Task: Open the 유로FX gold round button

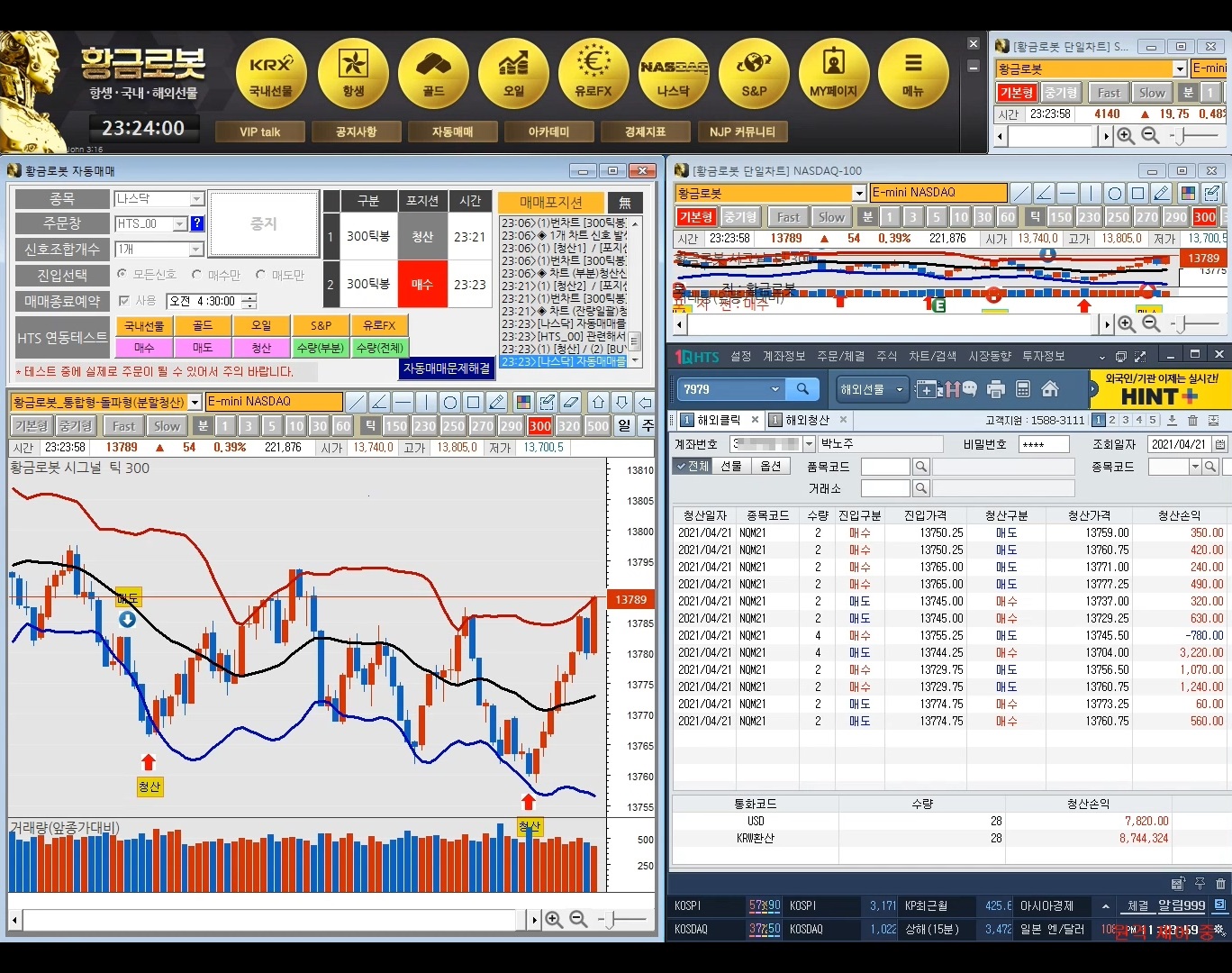Action: click(x=593, y=74)
